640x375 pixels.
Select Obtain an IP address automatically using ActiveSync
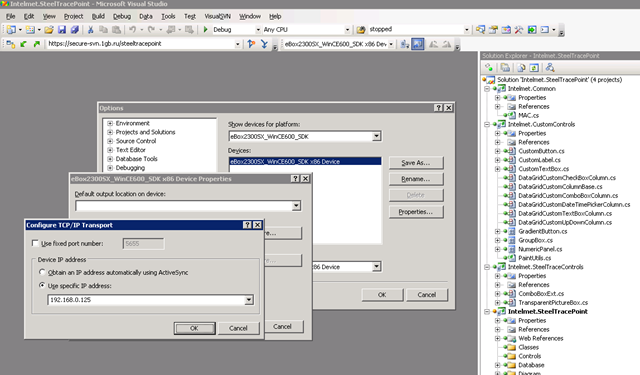(x=42, y=272)
